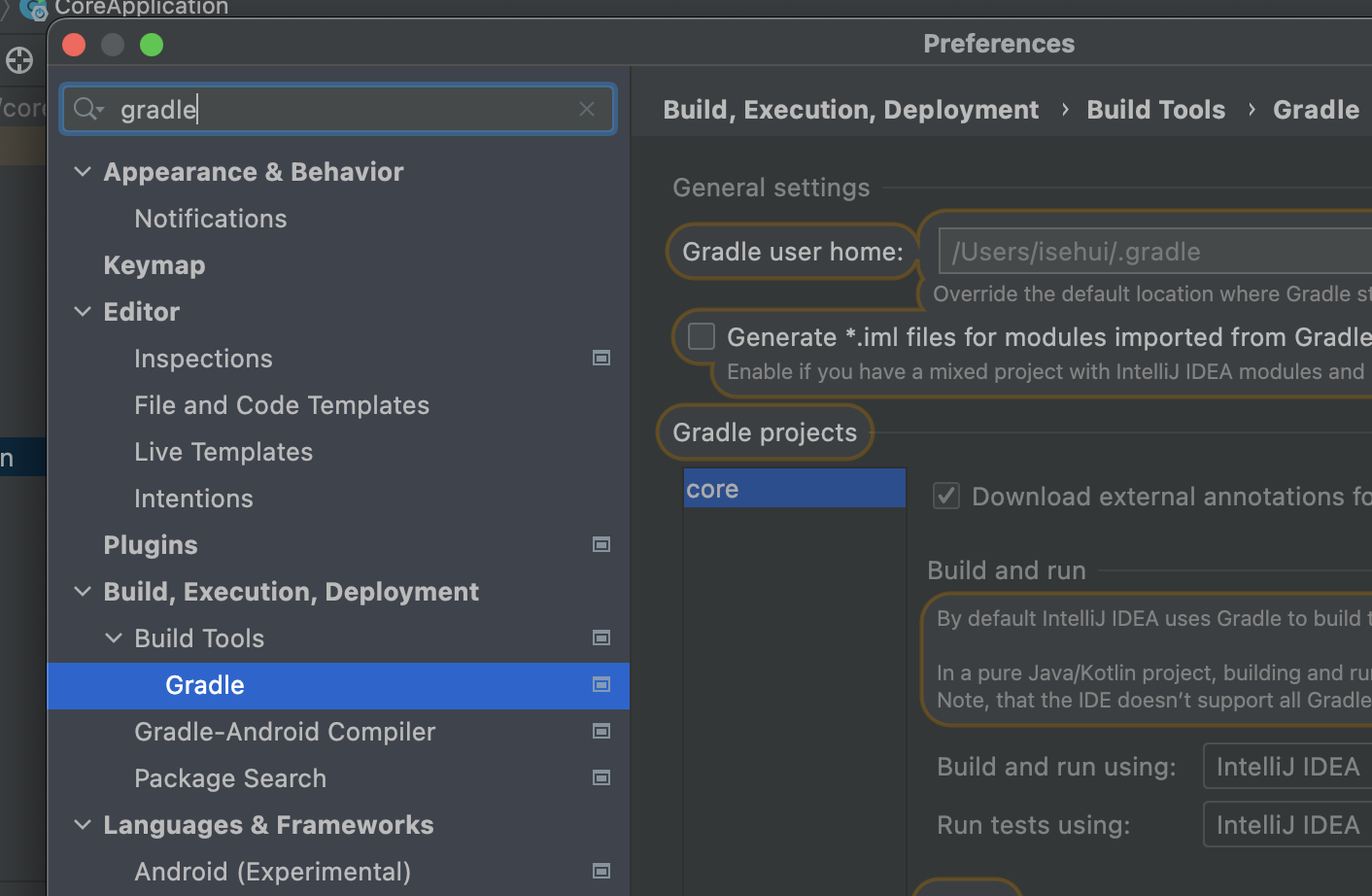Select Keymap settings
The height and width of the screenshot is (896, 1372).
coord(154,265)
